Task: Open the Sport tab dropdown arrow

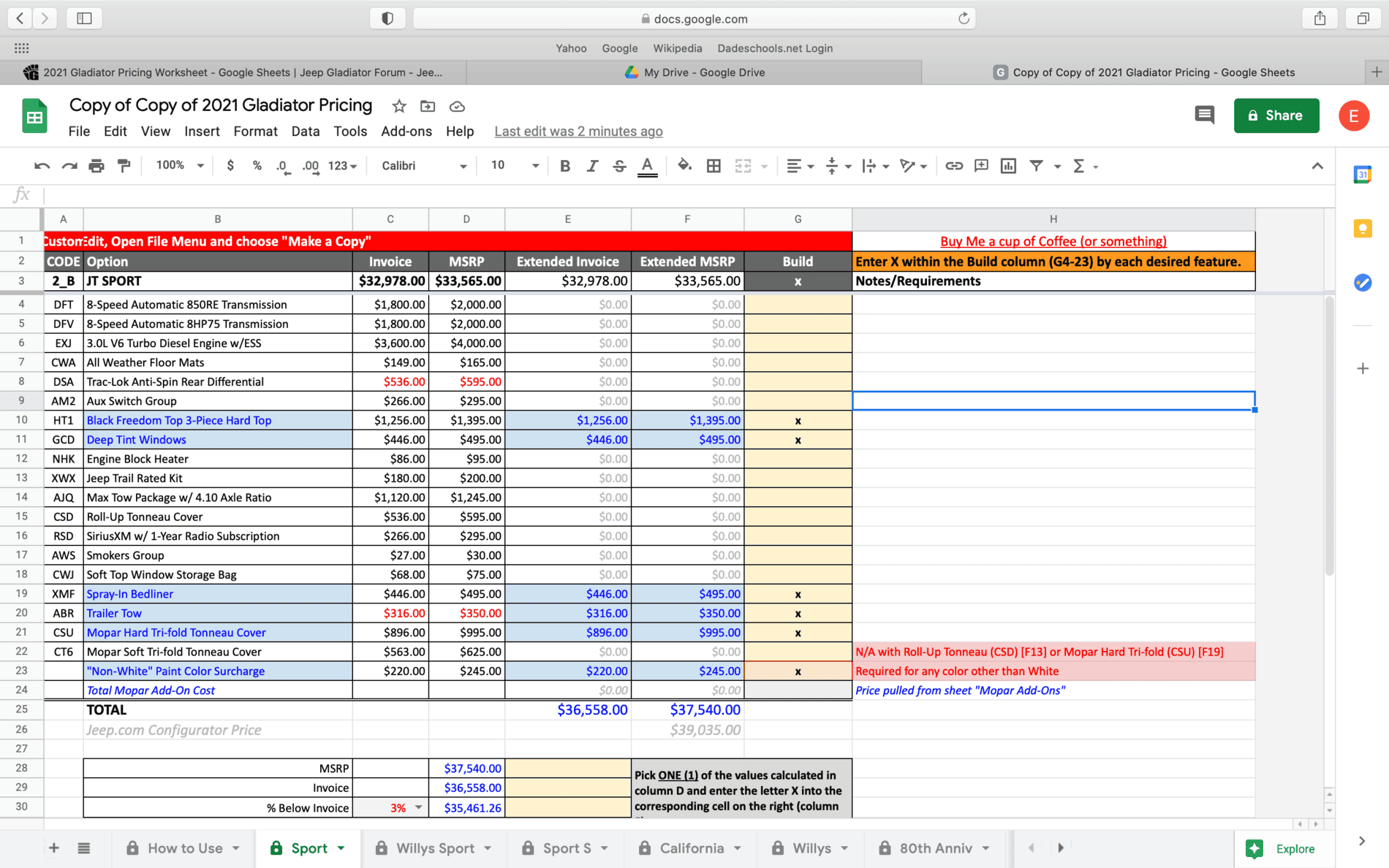Action: (341, 848)
